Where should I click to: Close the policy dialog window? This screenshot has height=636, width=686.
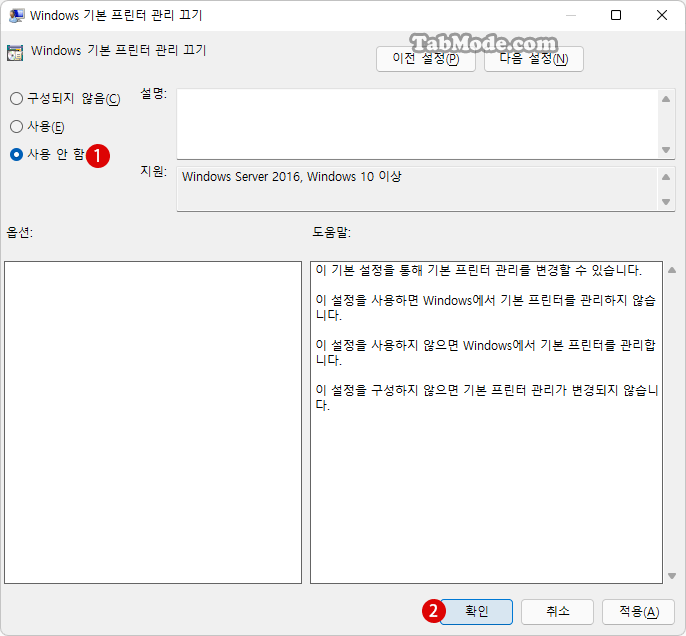point(662,15)
